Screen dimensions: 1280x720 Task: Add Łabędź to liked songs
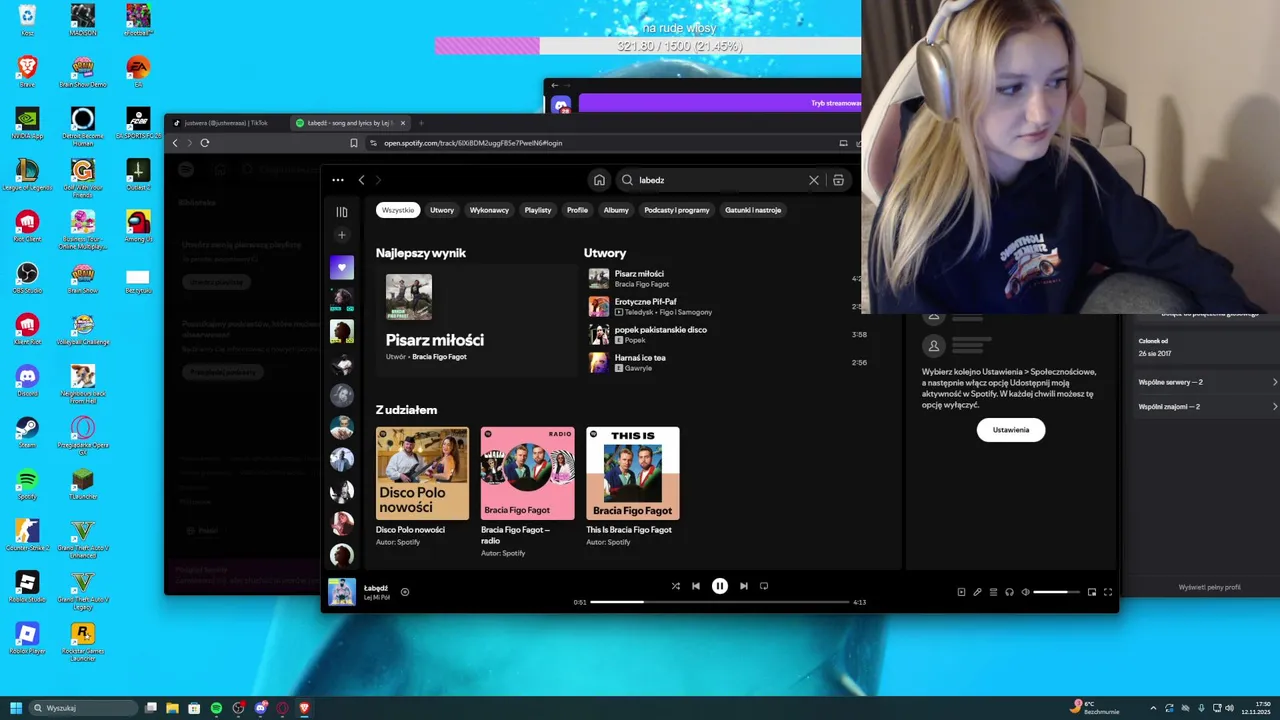tap(405, 592)
